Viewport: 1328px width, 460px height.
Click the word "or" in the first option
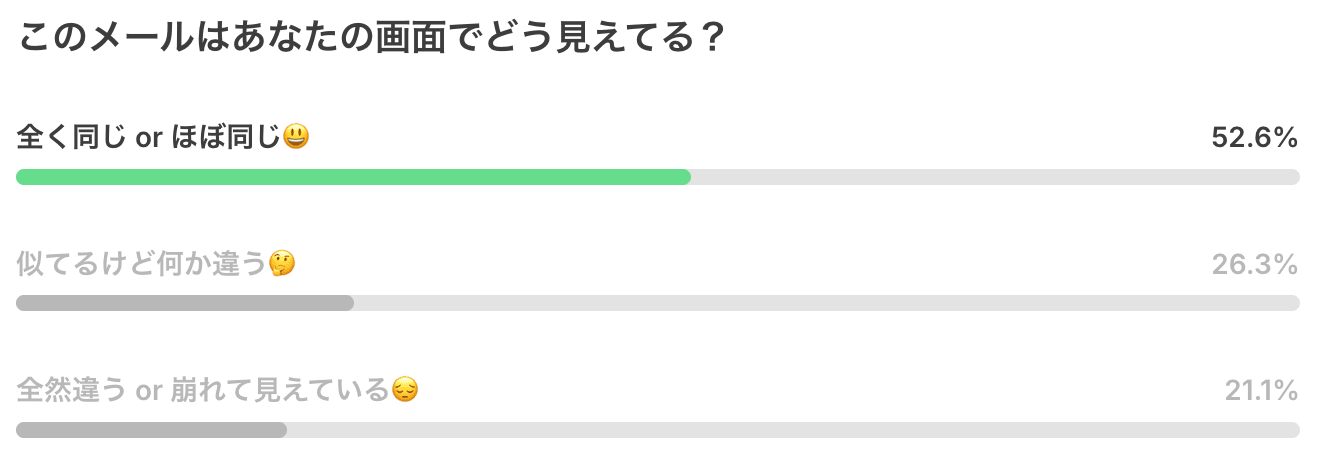(x=148, y=139)
